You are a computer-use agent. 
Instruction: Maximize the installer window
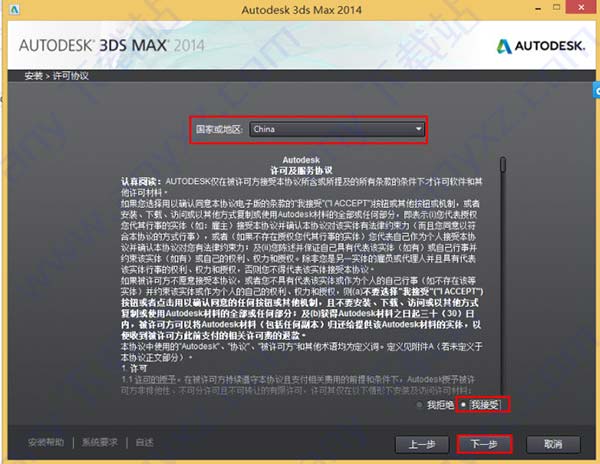tap(557, 8)
